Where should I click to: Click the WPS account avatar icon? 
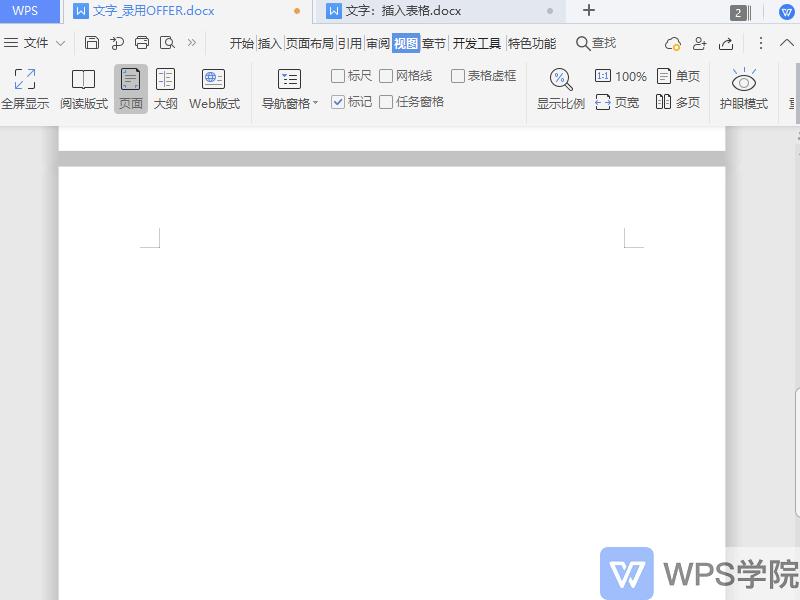[x=786, y=12]
